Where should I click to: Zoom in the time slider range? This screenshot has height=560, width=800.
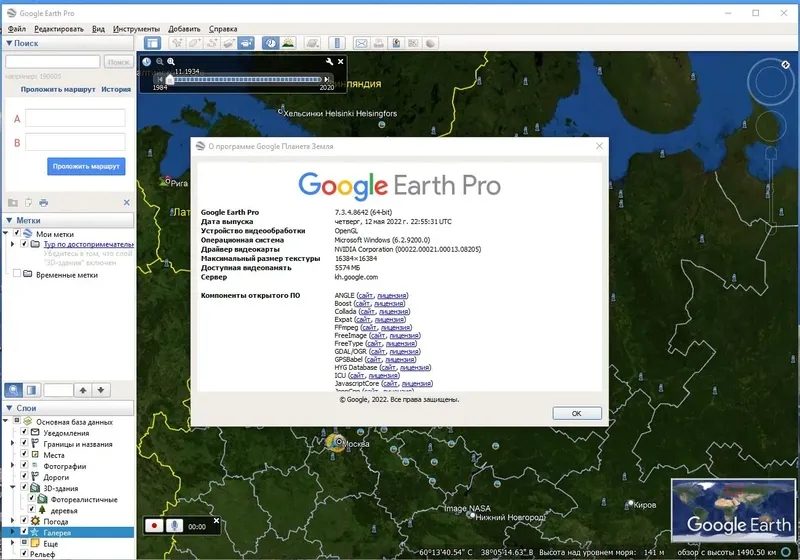pos(171,61)
